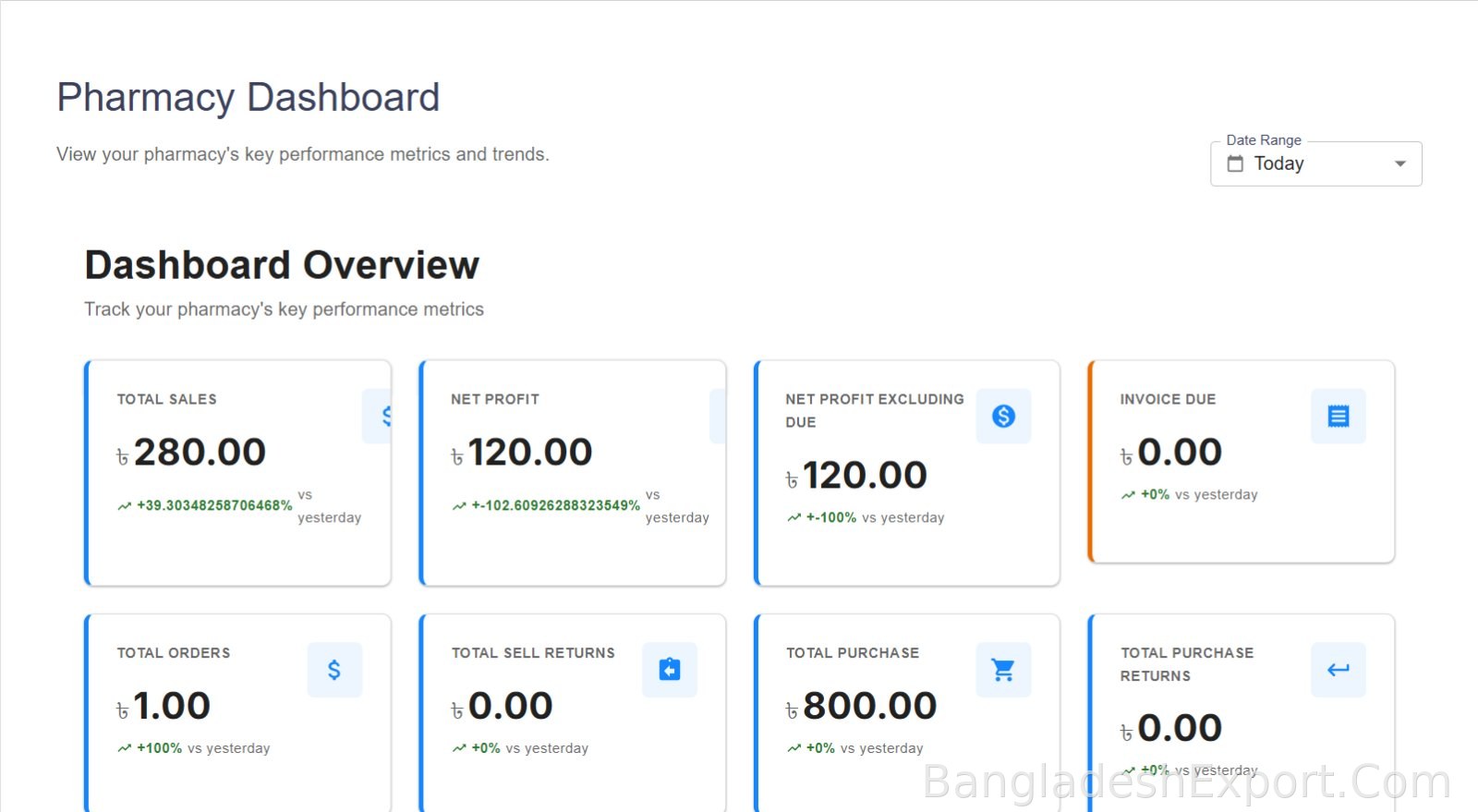
Task: Click the back-arrow icon on Total Purchase Returns card
Action: 1338,670
